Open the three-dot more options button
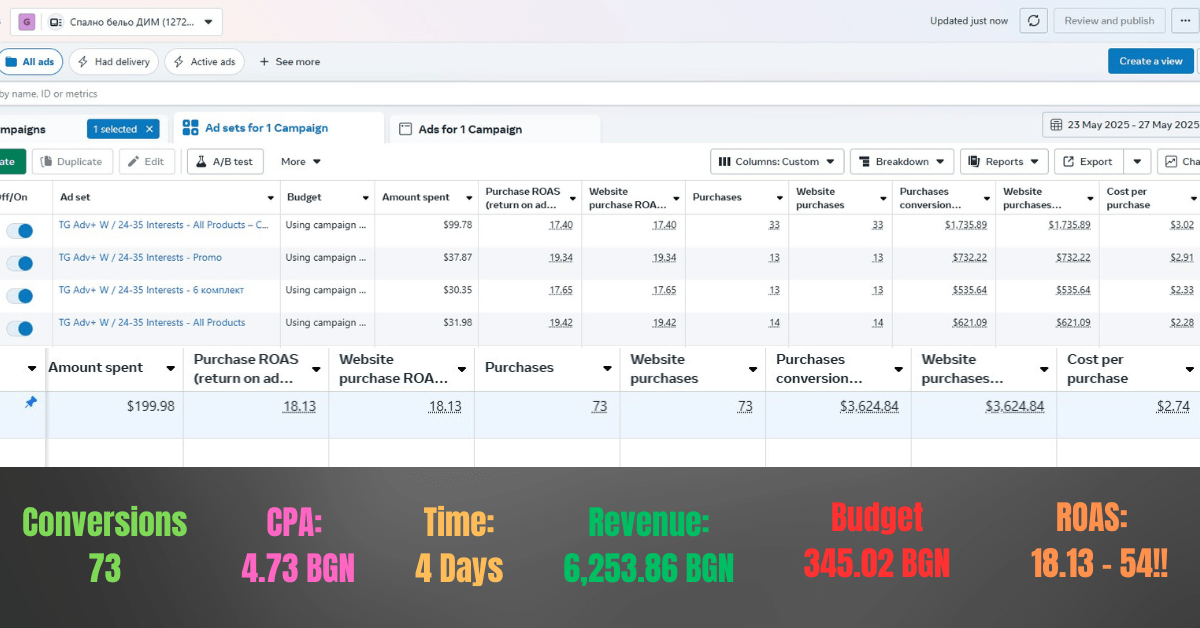 coord(1185,21)
